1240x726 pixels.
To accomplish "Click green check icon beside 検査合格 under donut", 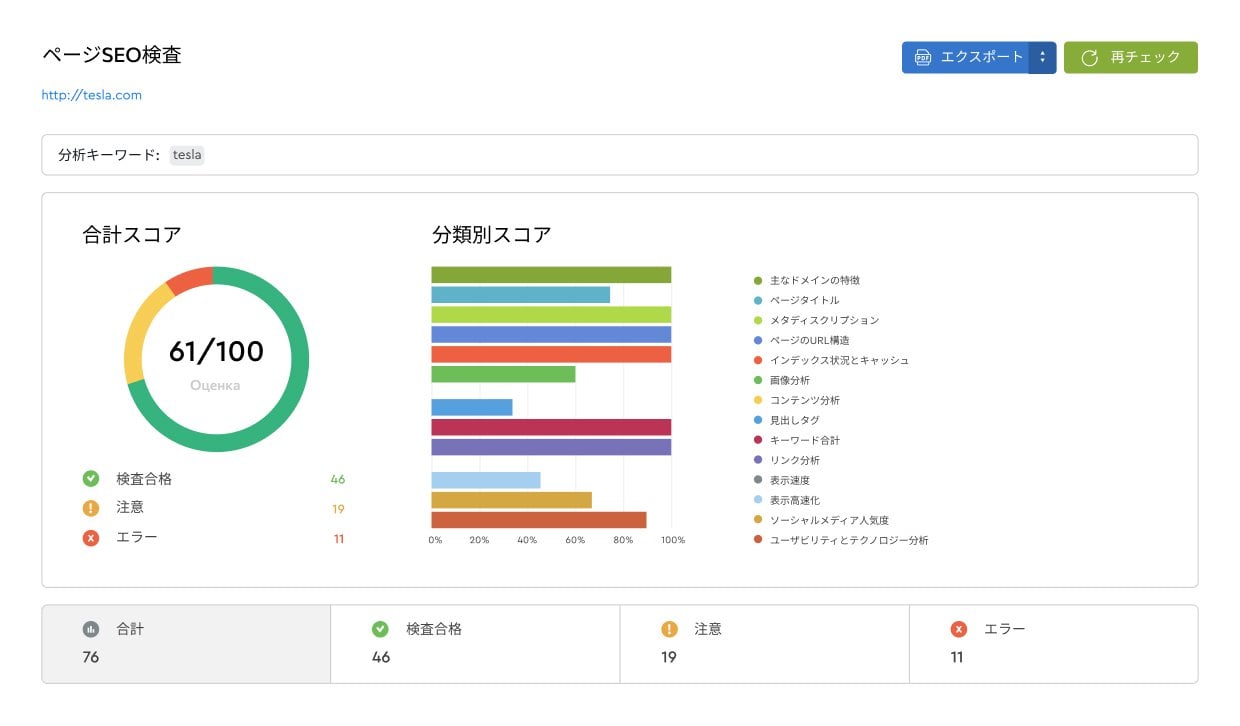I will 91,479.
